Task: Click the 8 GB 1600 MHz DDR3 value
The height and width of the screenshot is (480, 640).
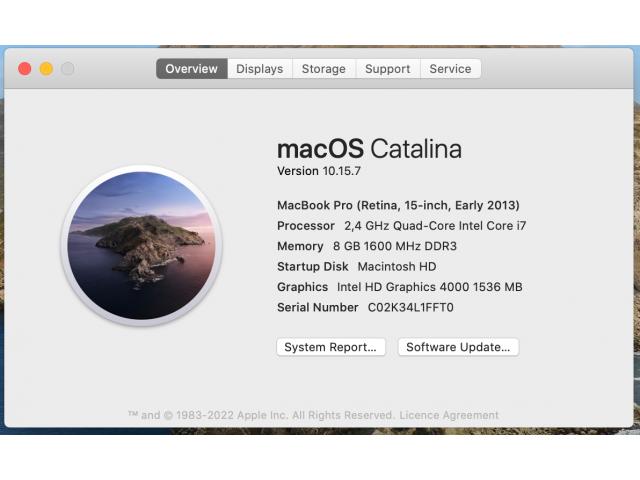Action: 395,246
